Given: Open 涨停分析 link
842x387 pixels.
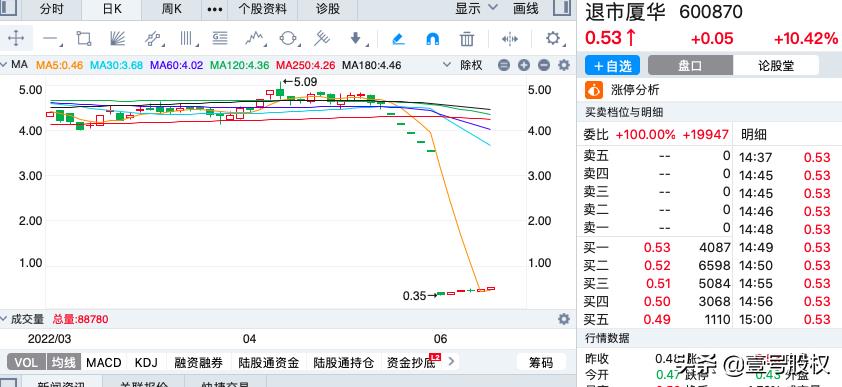Looking at the screenshot, I should 635,90.
